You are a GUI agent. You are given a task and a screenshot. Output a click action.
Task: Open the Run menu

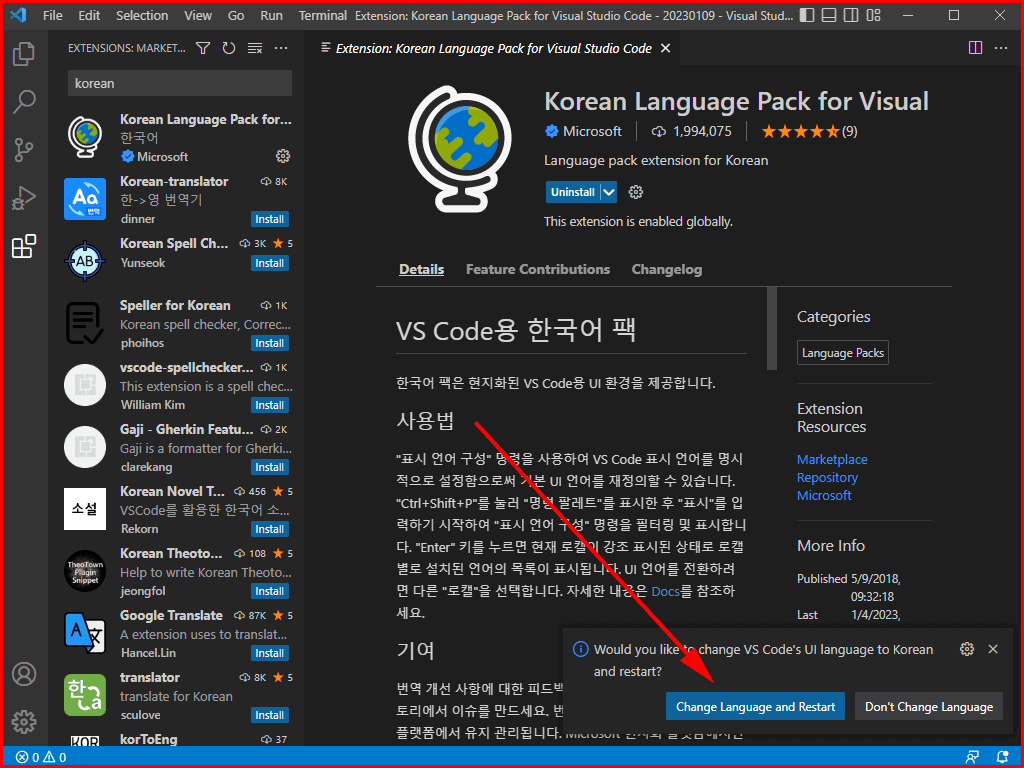click(272, 15)
